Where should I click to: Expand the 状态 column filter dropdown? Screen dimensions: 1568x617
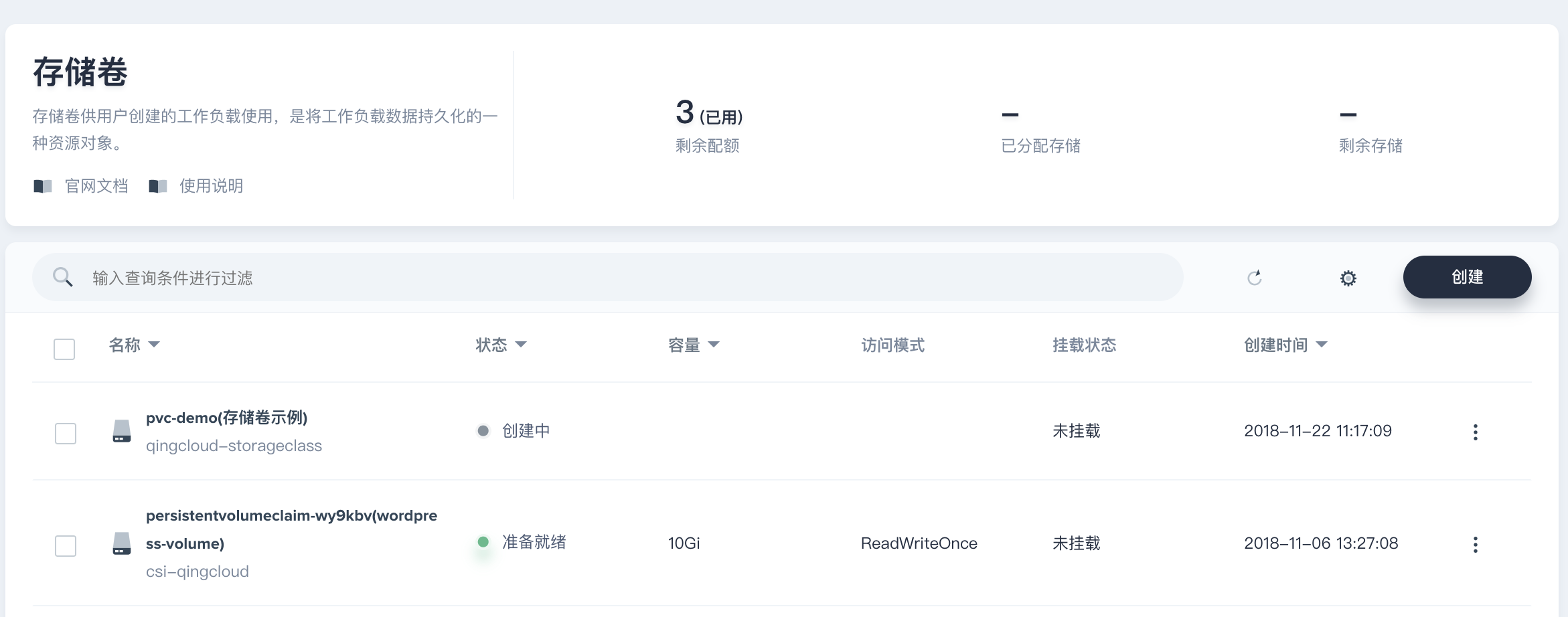(x=521, y=345)
